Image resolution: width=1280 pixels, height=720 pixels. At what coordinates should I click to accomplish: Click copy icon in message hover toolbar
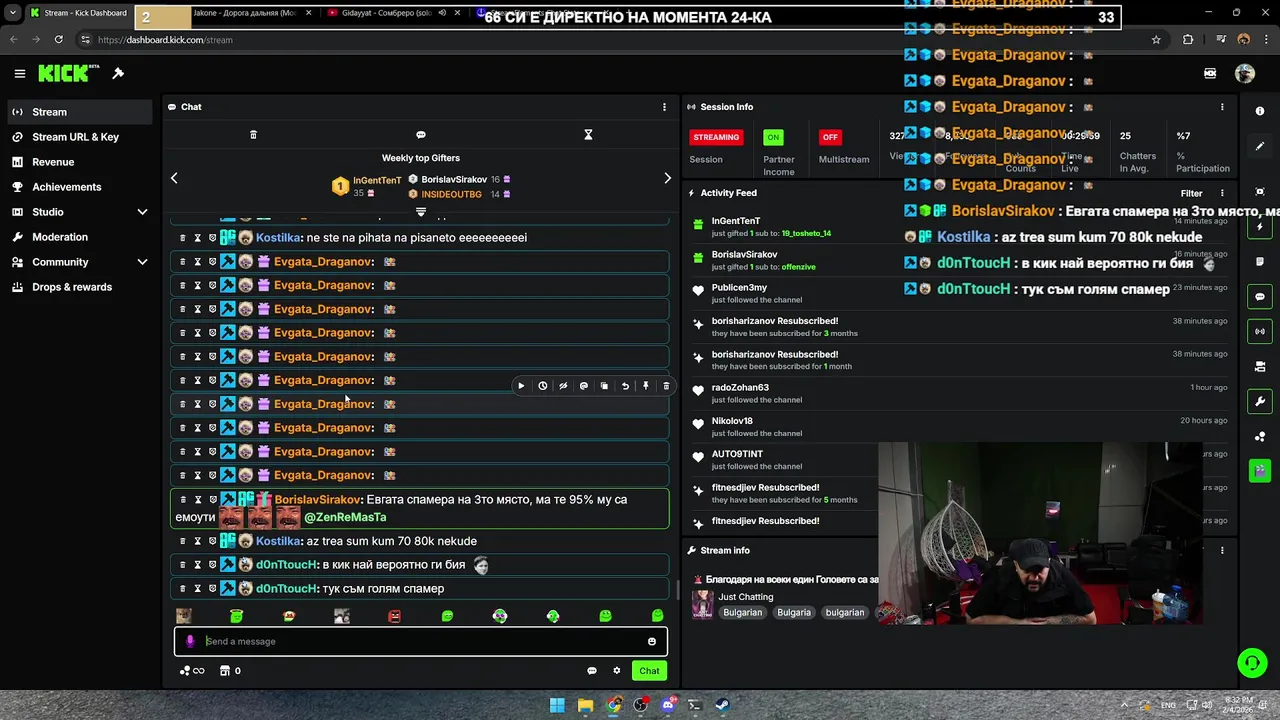[x=604, y=386]
